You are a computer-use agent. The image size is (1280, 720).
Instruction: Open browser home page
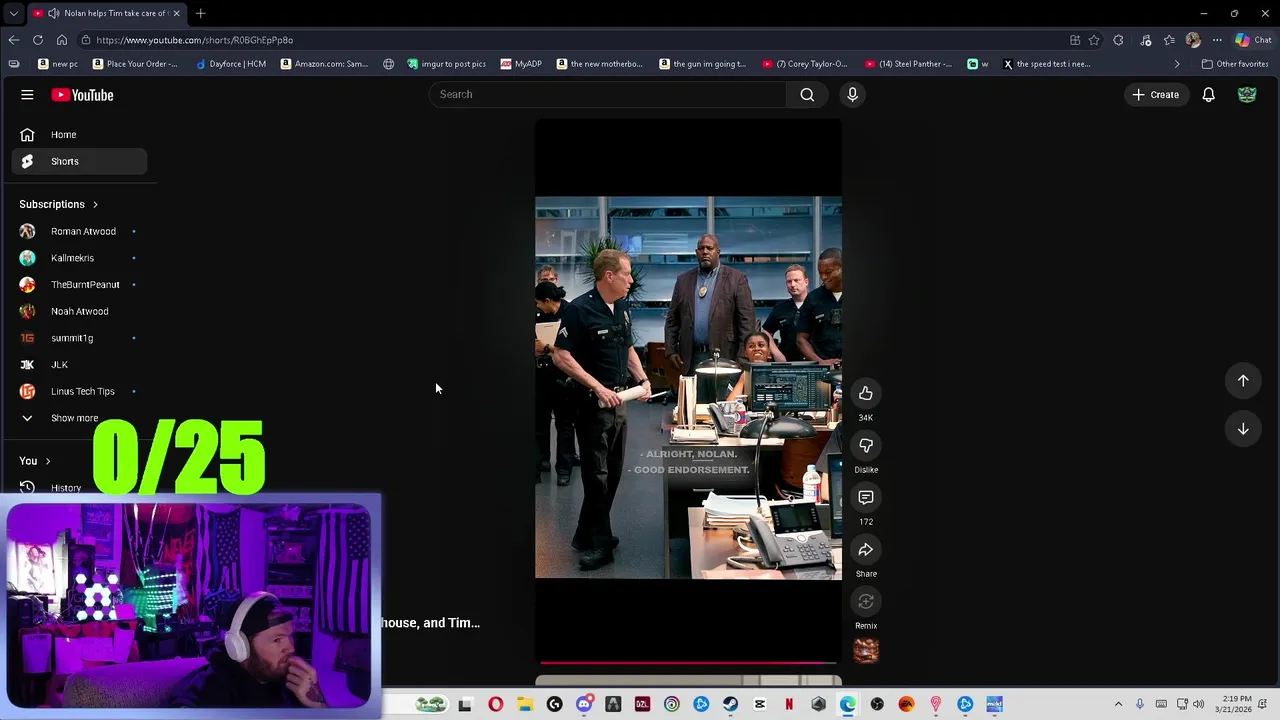pos(62,40)
